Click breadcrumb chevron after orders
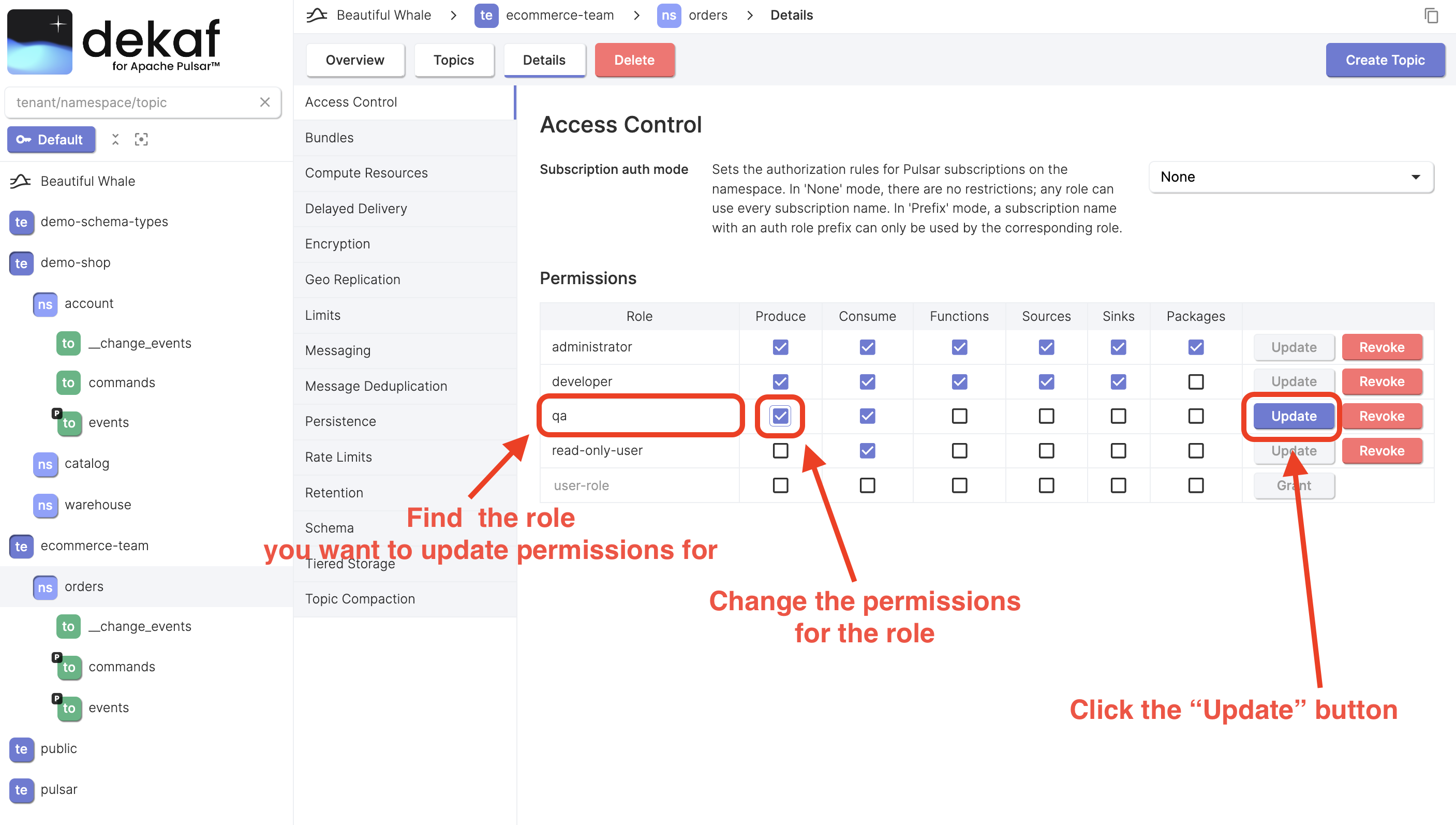Viewport: 1456px width, 825px height. [x=750, y=16]
